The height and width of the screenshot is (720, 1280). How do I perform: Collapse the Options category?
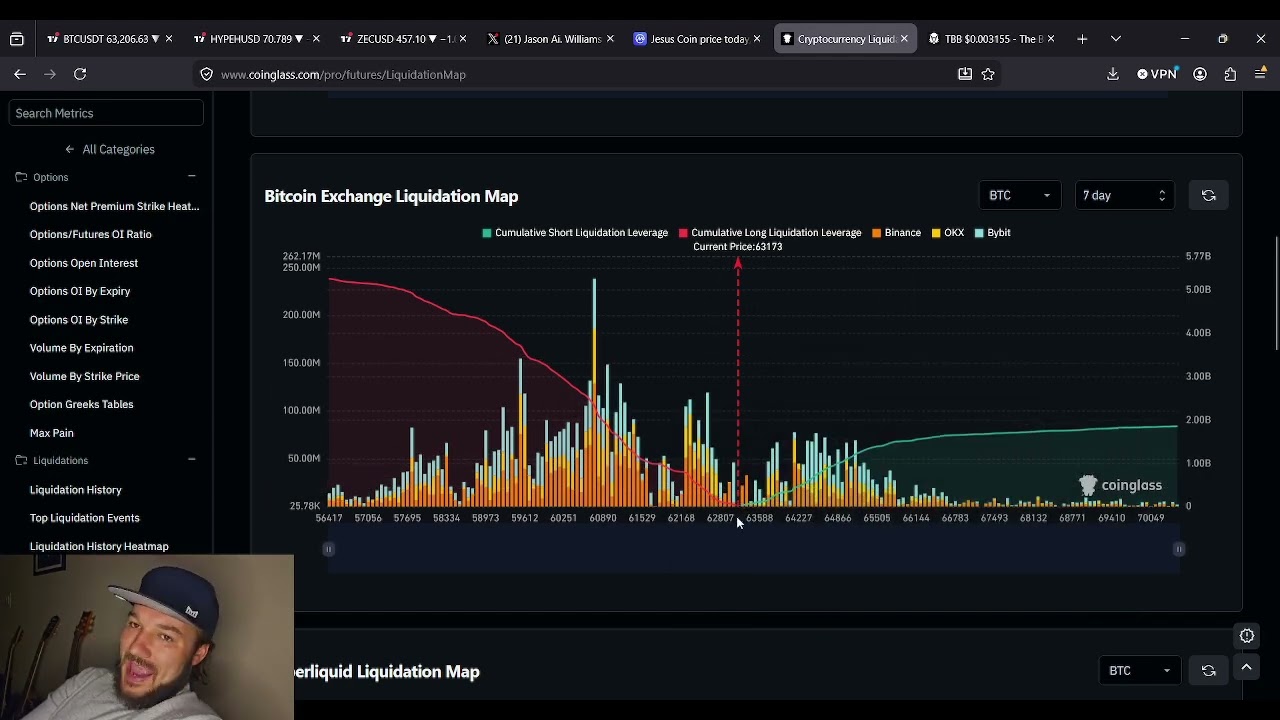(x=191, y=177)
